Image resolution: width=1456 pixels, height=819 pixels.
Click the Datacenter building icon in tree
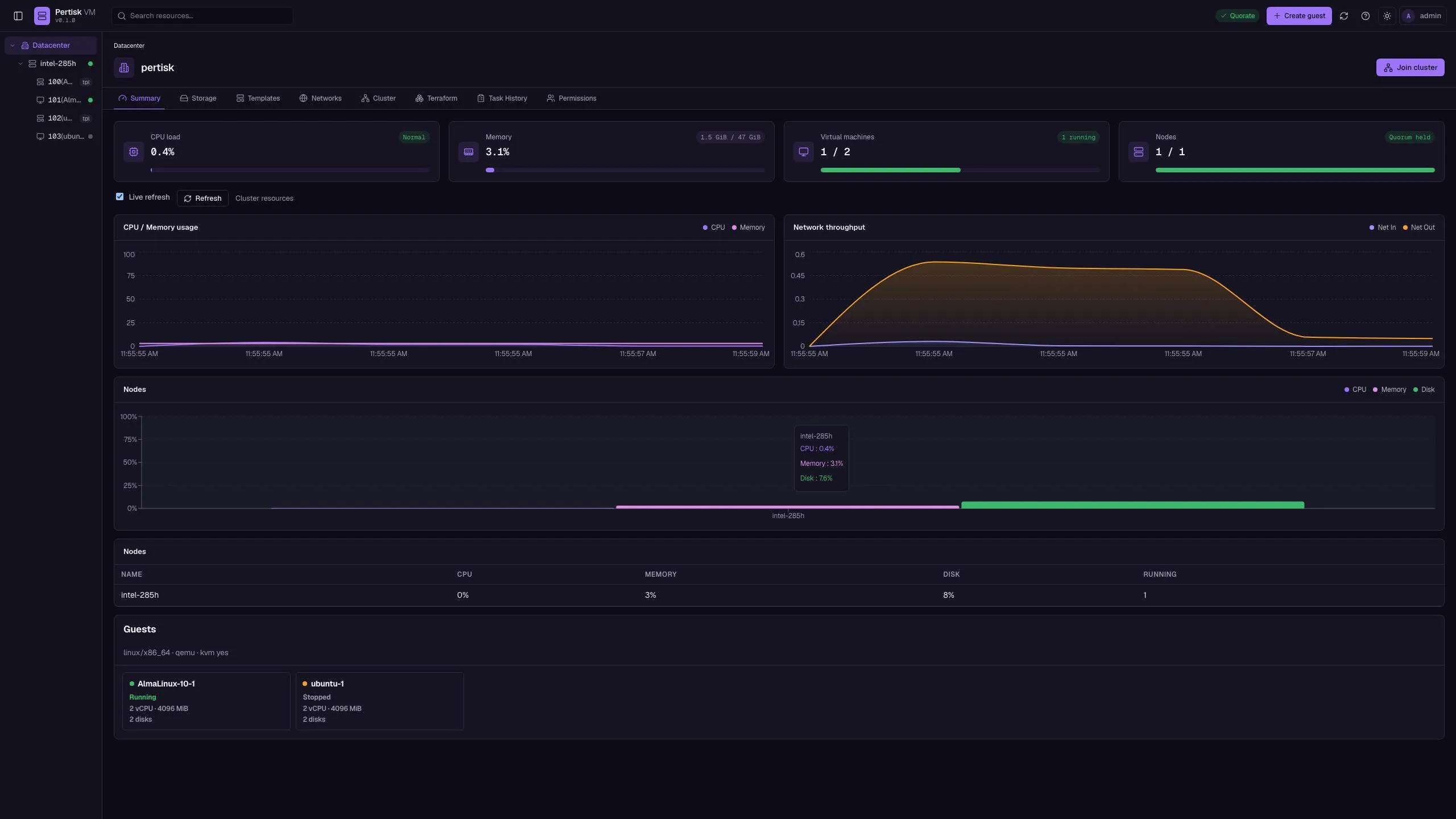[x=25, y=45]
